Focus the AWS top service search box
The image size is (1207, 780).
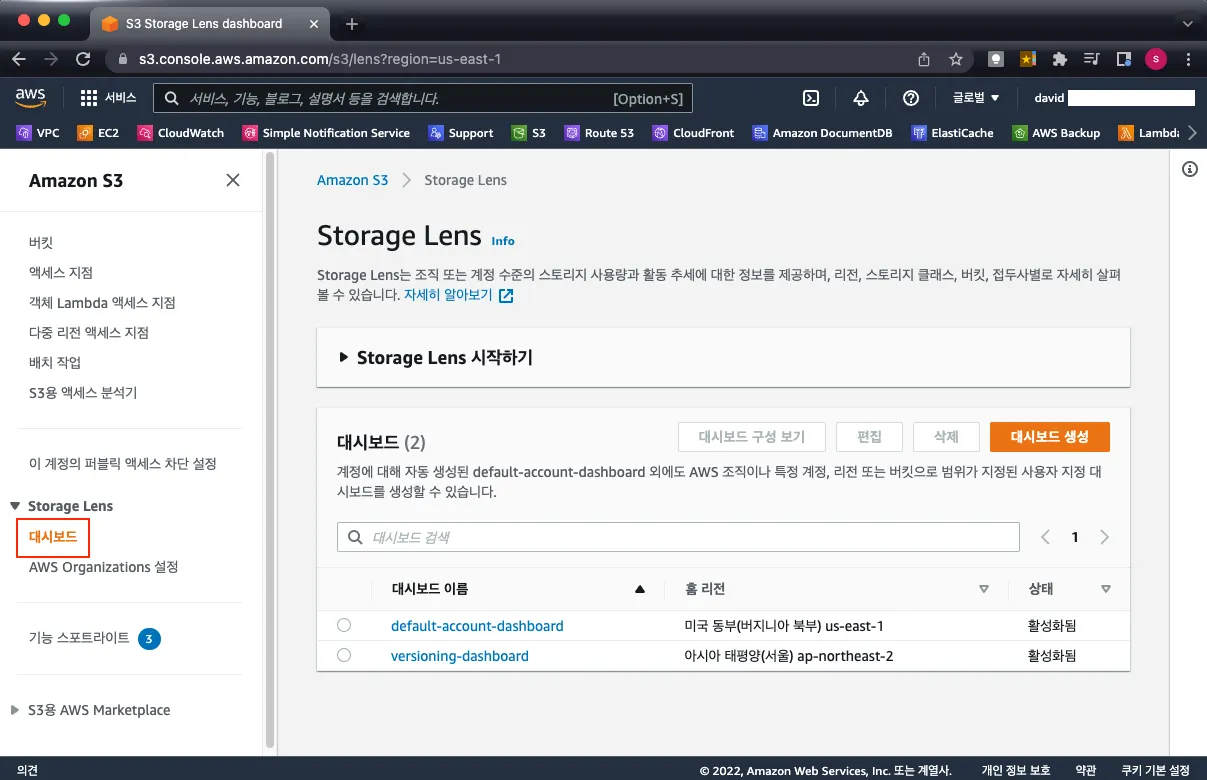422,98
